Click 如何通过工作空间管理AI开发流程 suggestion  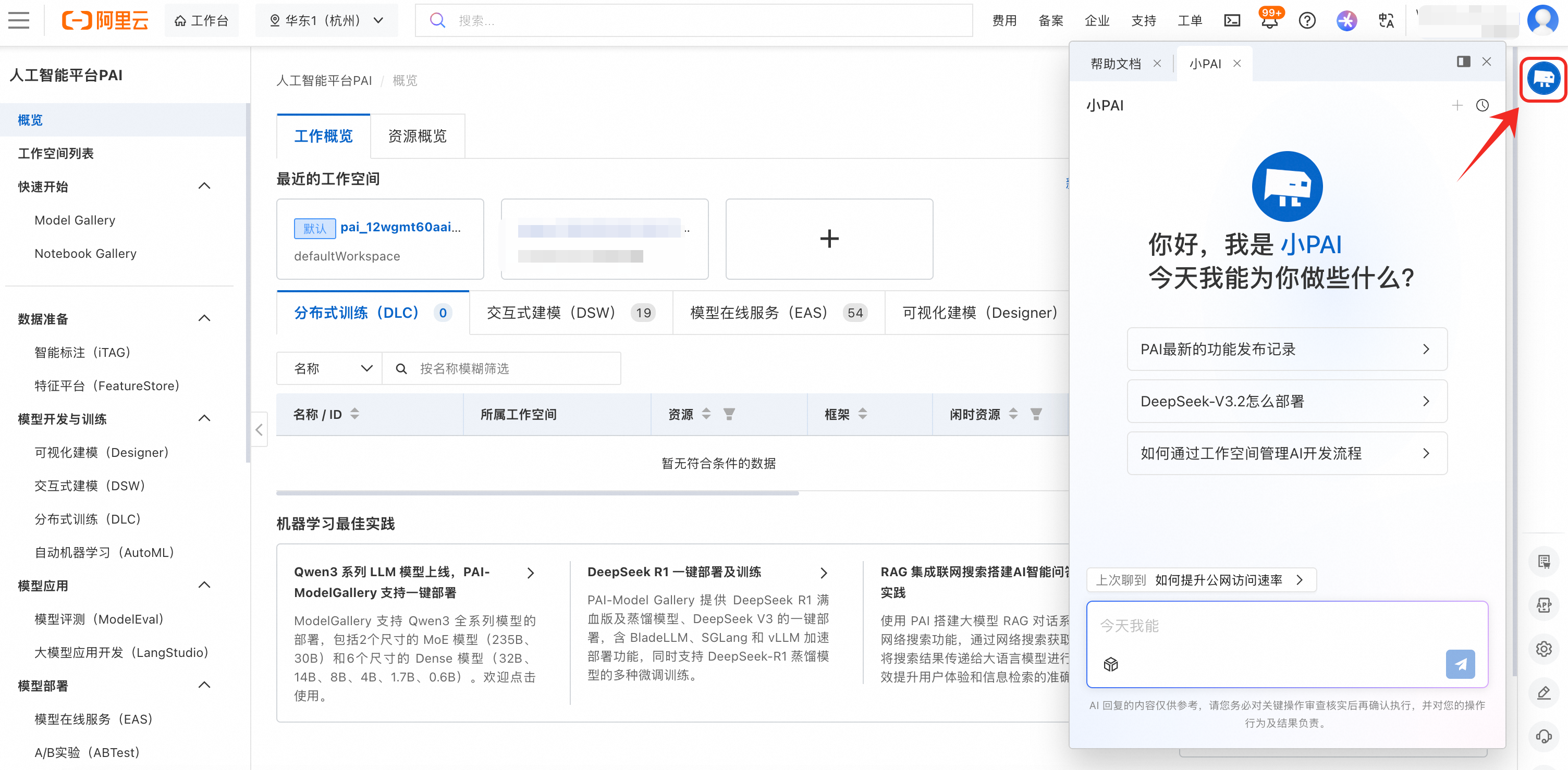coord(1287,453)
